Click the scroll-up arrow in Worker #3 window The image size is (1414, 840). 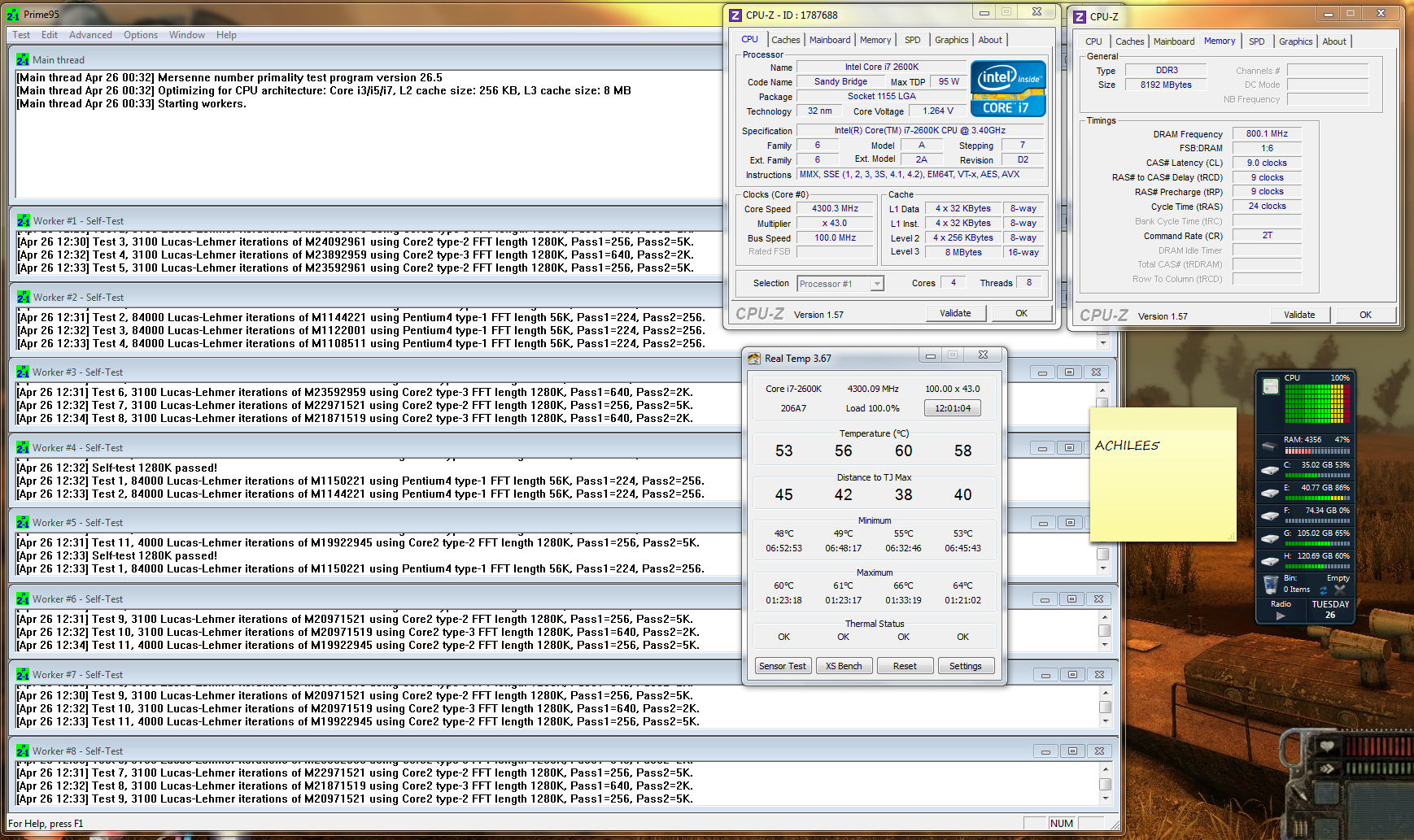tap(1102, 390)
